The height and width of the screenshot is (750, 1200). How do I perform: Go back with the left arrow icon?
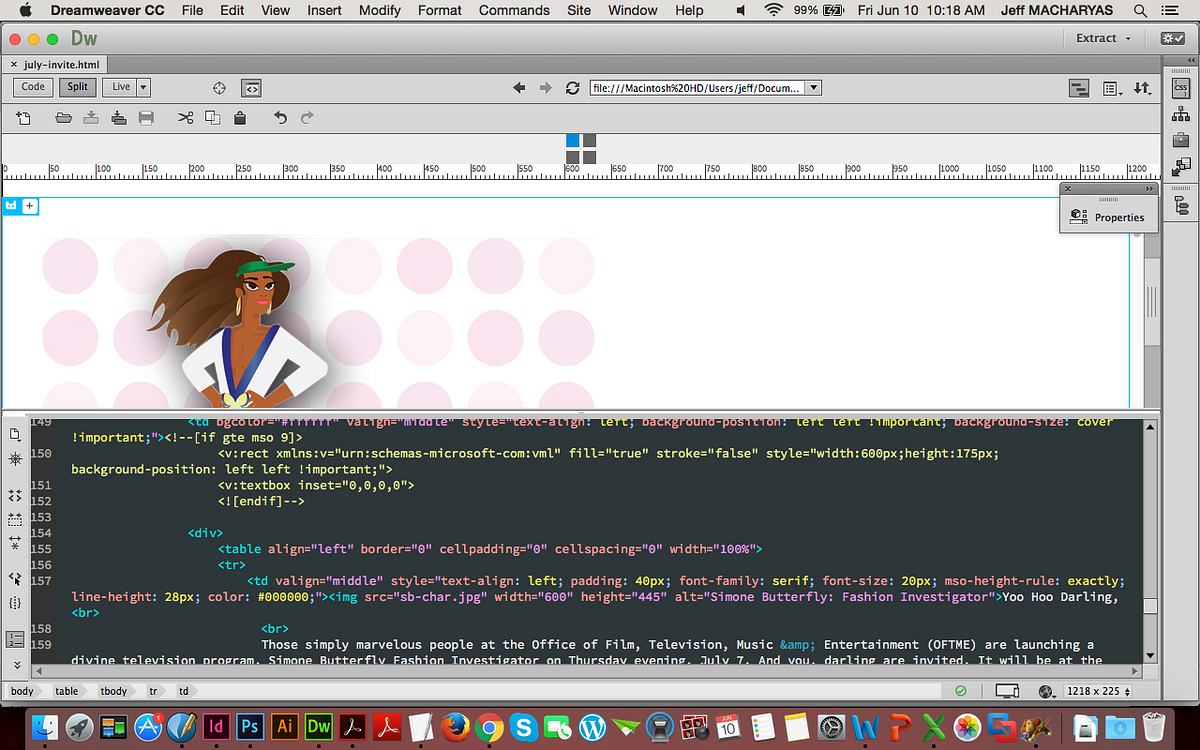[x=519, y=88]
